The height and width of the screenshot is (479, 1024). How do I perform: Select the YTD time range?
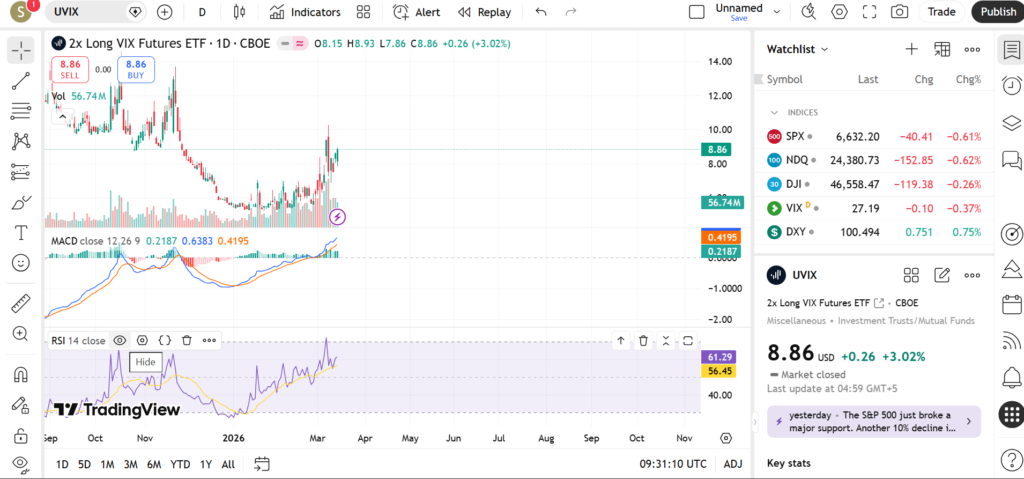point(180,464)
